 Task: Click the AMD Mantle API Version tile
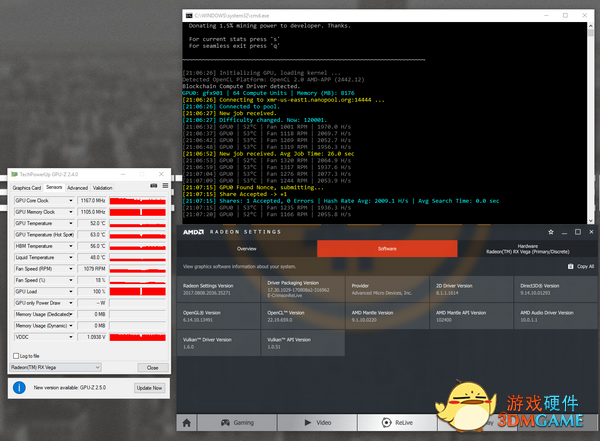(x=471, y=316)
